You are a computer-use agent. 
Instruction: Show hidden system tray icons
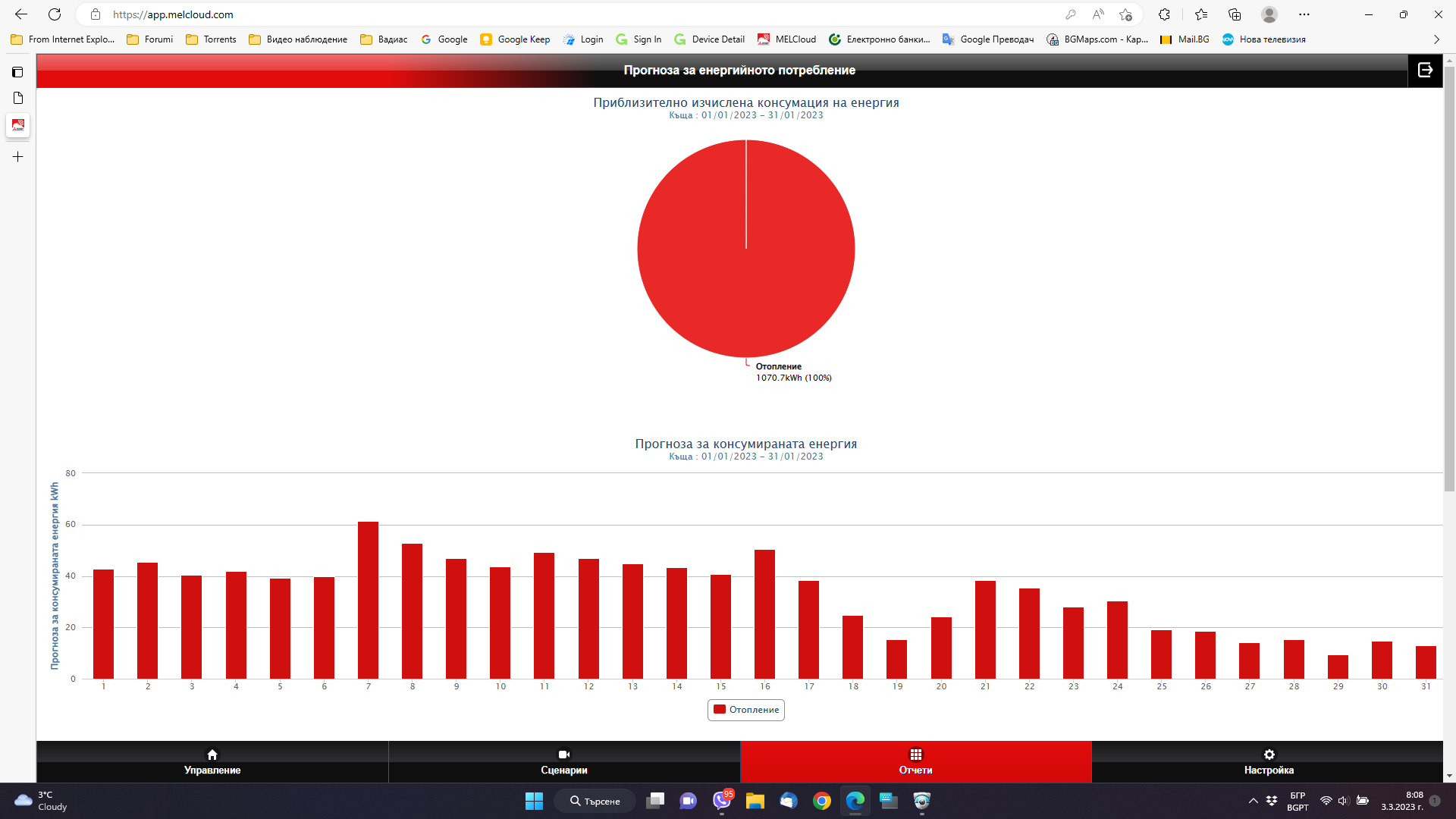coord(1253,801)
